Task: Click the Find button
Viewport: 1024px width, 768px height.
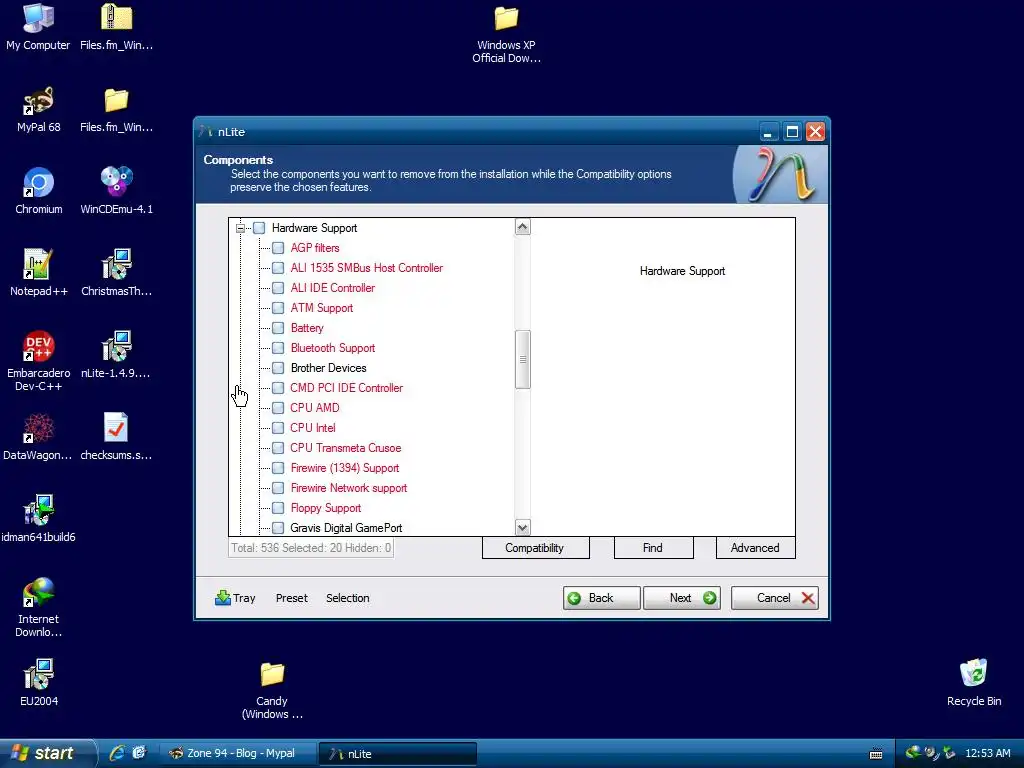Action: click(653, 548)
